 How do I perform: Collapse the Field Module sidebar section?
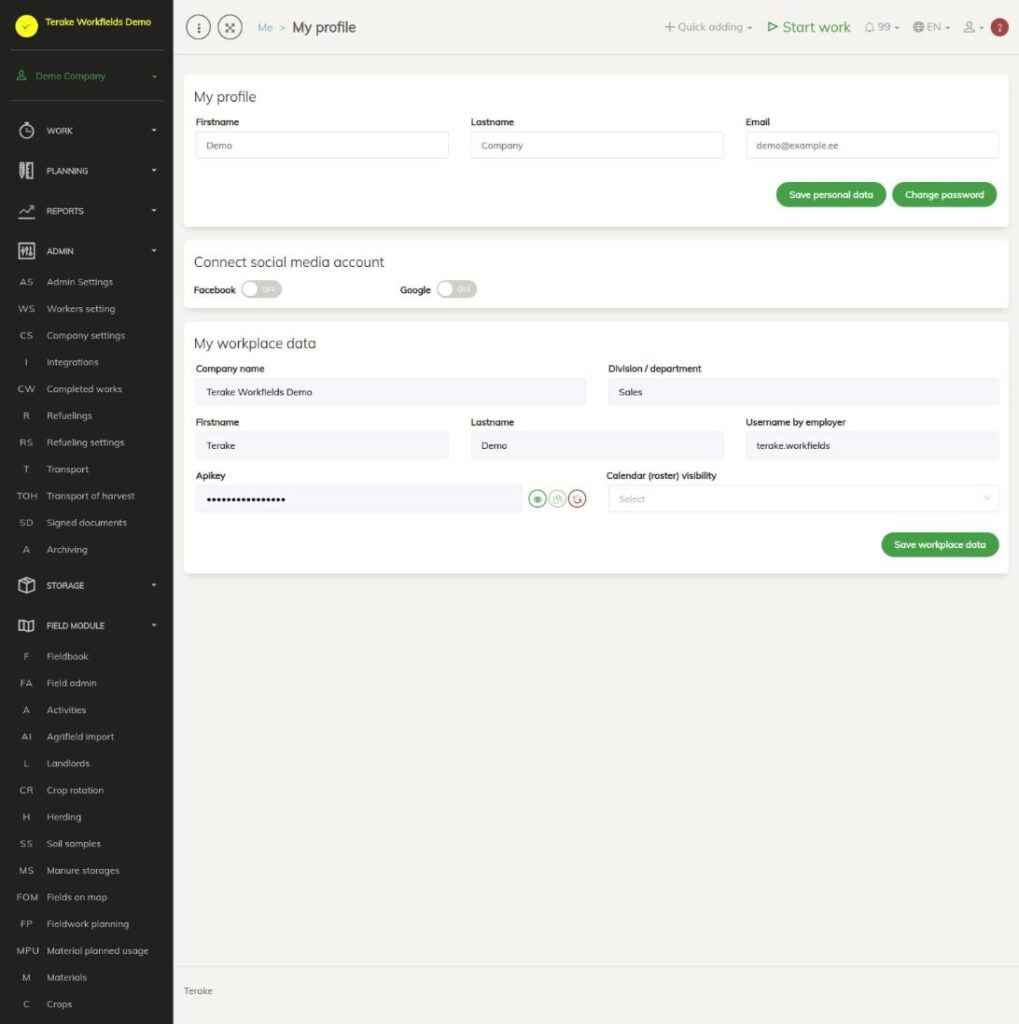(x=87, y=626)
